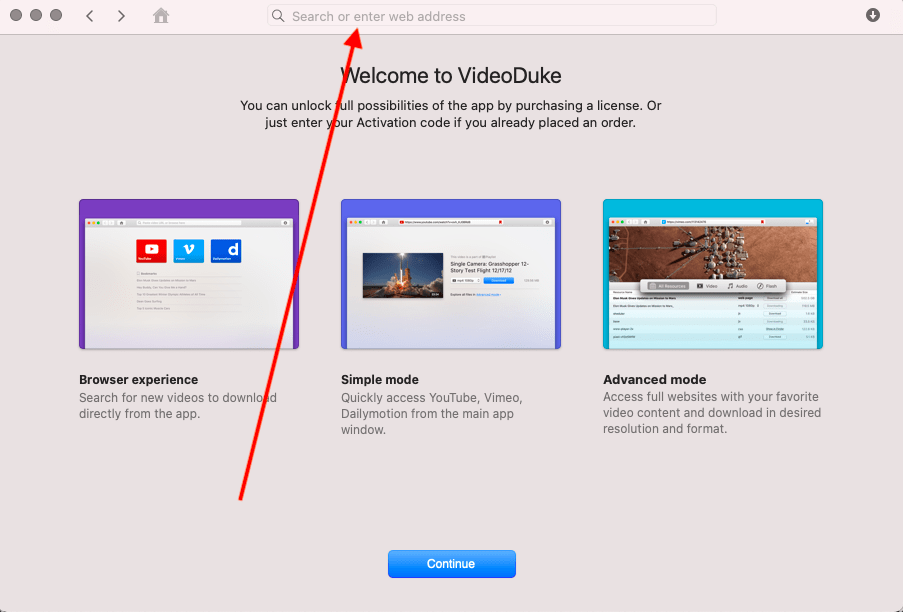
Task: Click the blue Vimeo tile in the preview
Action: pyautogui.click(x=188, y=250)
